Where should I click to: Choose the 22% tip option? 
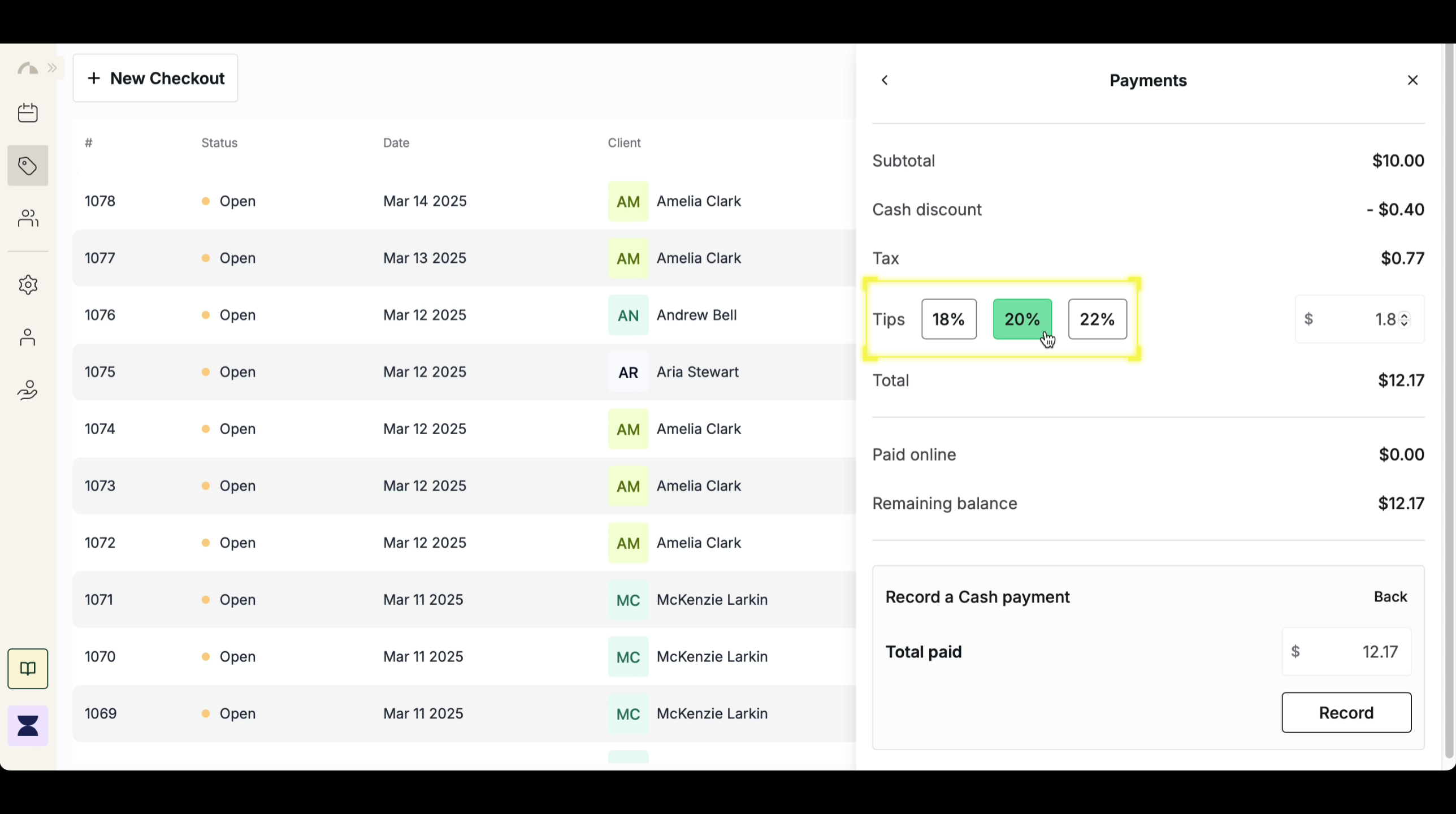click(1097, 319)
